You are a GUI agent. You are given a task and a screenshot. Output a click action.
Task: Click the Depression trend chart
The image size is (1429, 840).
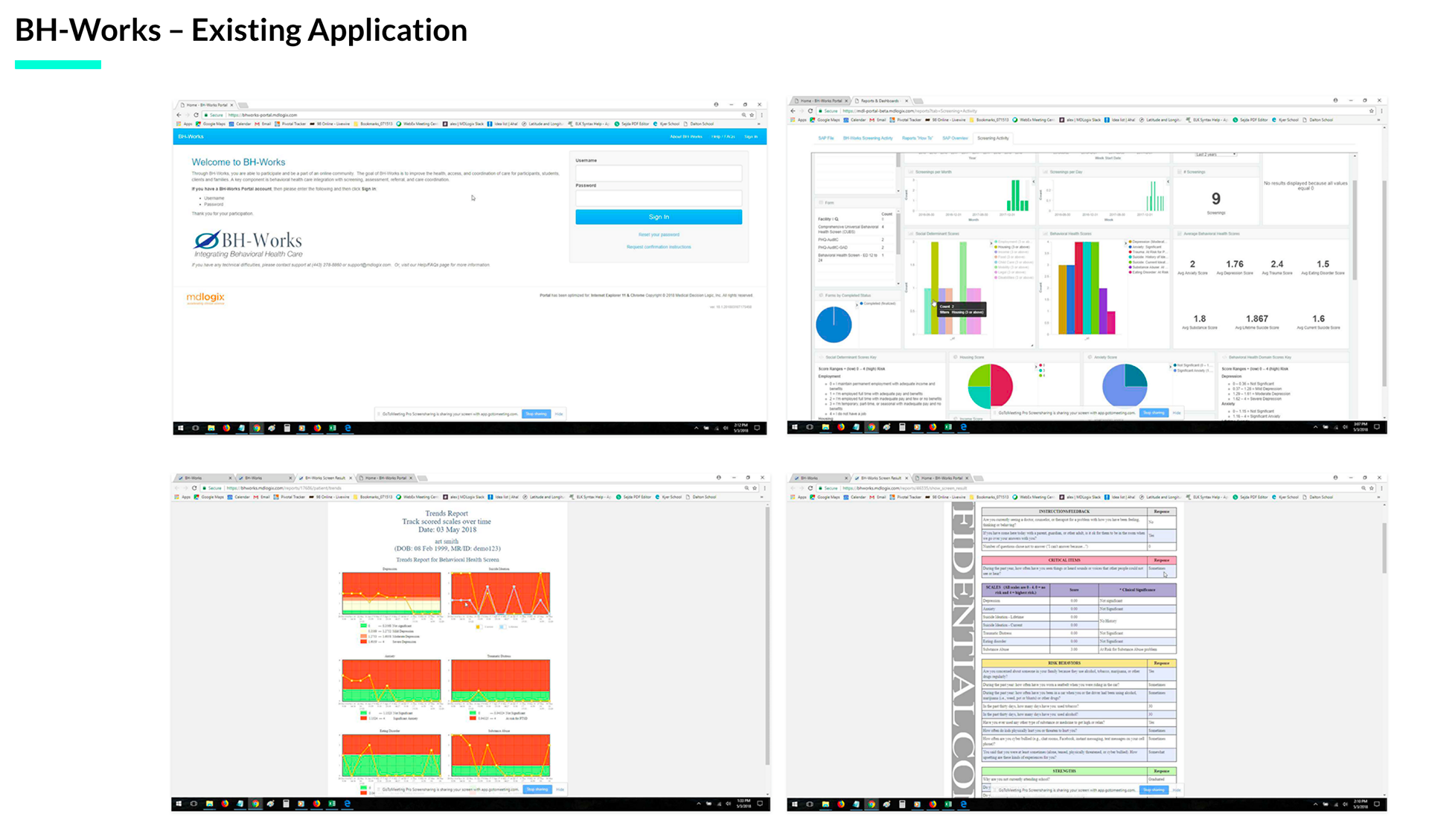[x=391, y=594]
